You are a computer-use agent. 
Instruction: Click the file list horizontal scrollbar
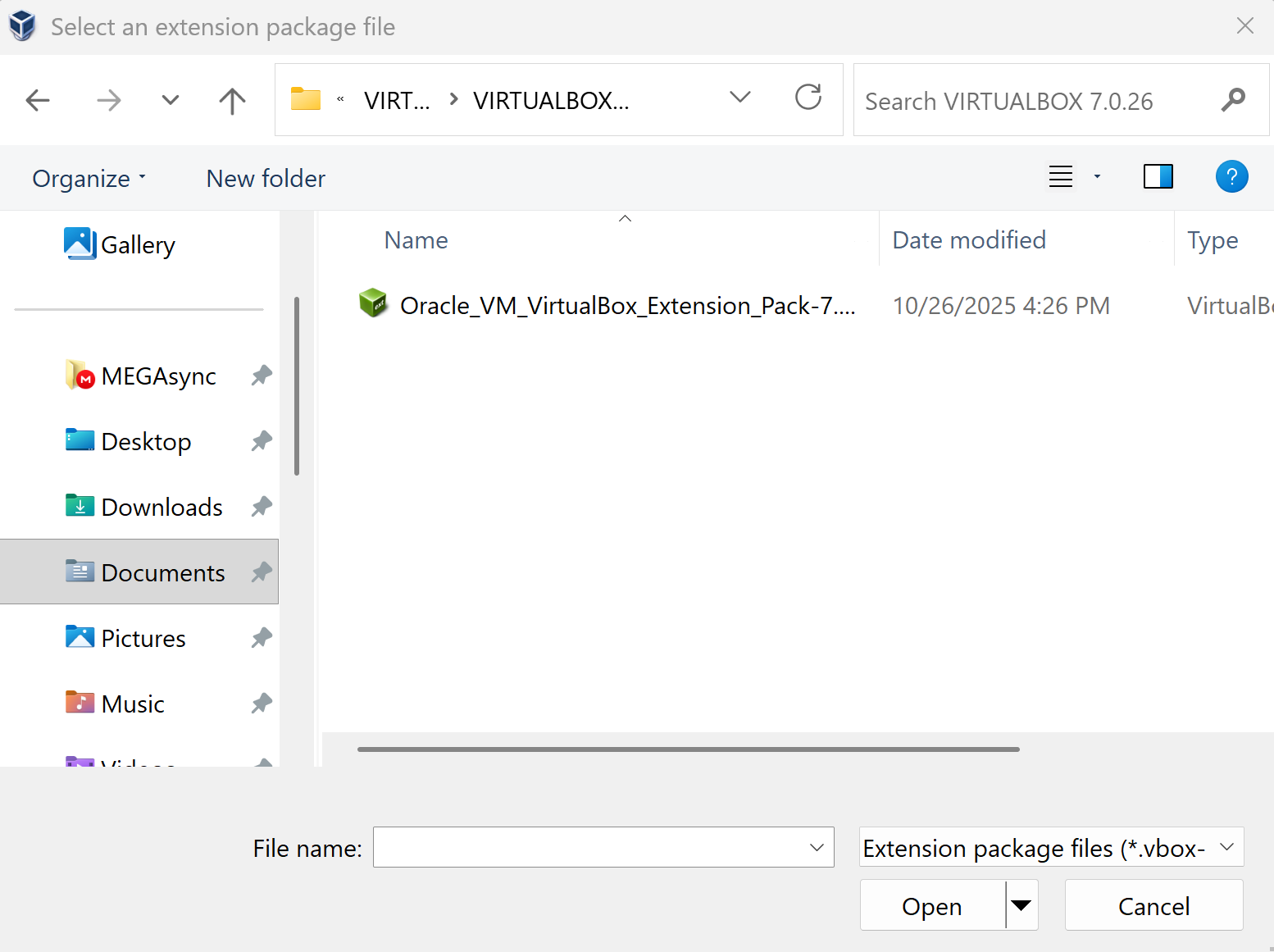pos(689,749)
